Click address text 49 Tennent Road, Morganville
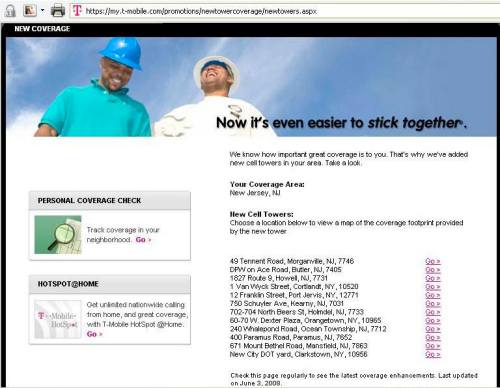 [x=292, y=261]
